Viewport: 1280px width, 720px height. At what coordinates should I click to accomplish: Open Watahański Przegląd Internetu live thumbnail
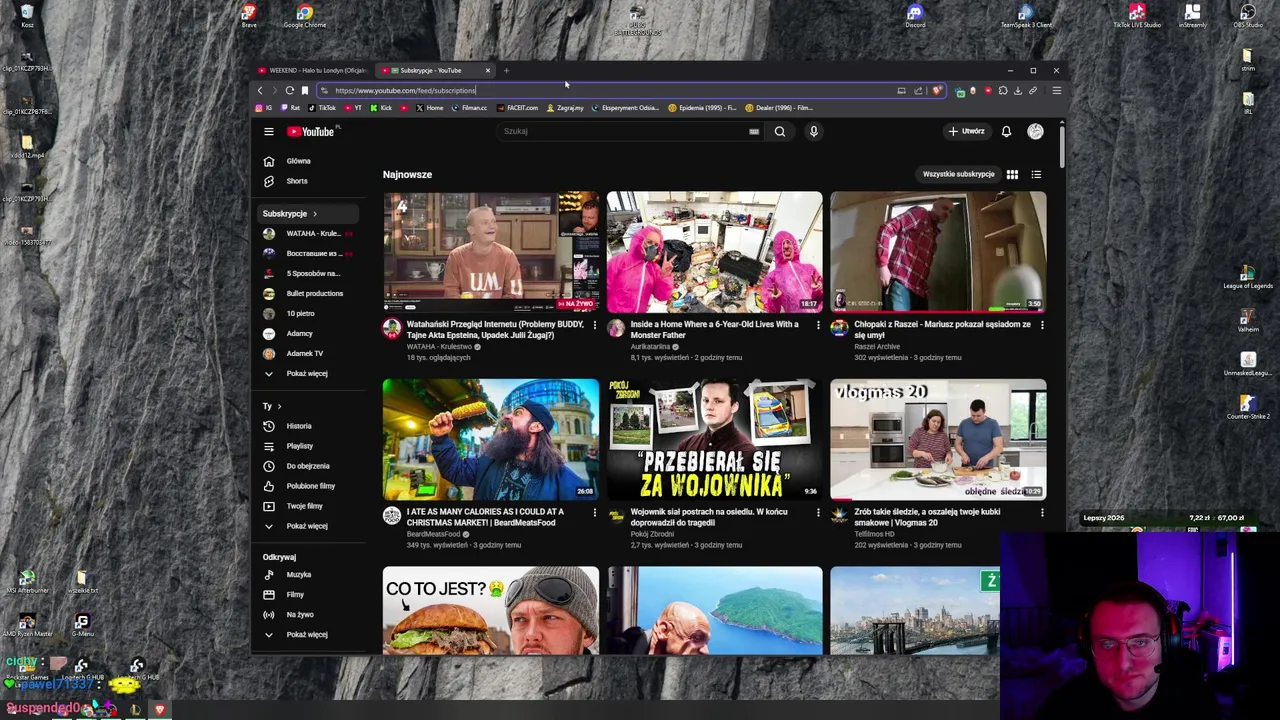tap(491, 251)
